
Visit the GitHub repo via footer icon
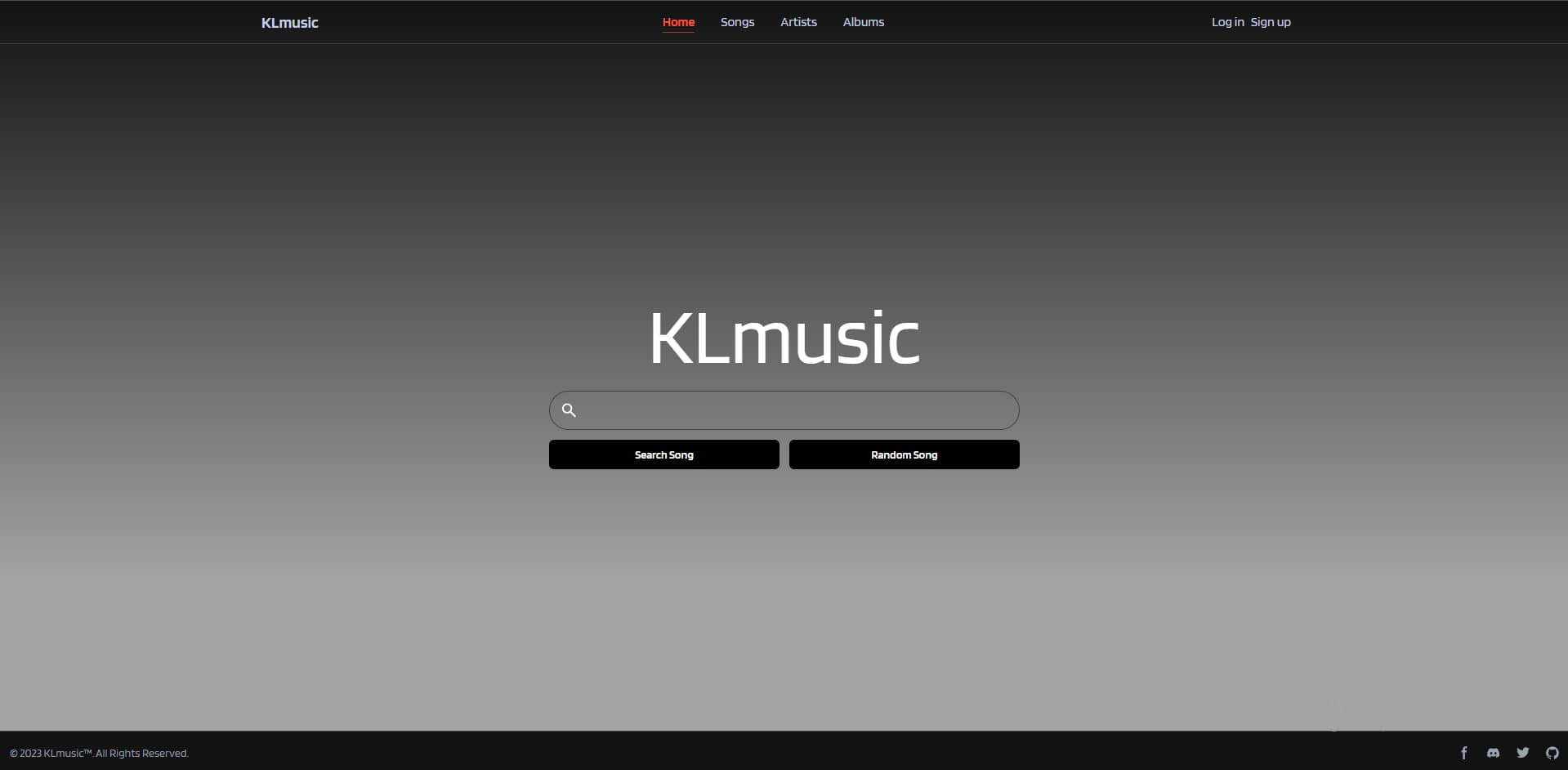click(1552, 752)
